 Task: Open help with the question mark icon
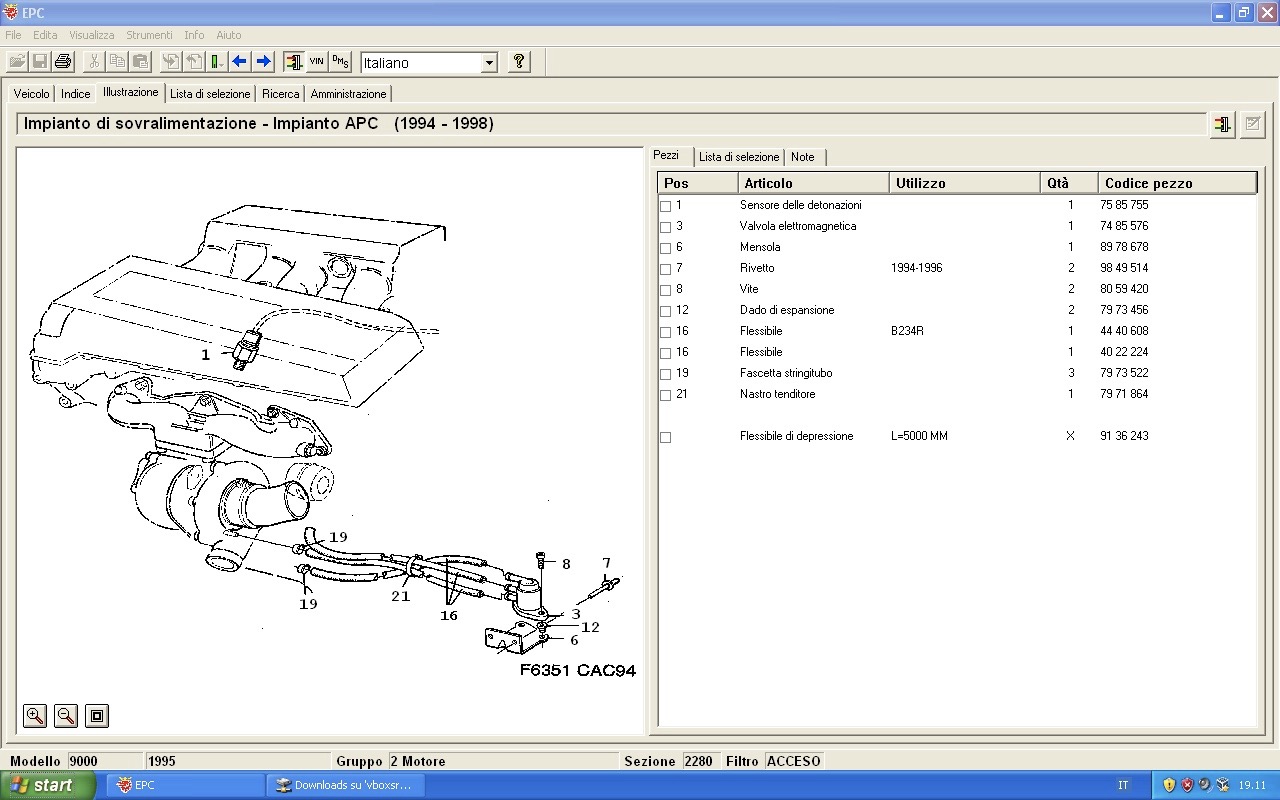coord(518,62)
